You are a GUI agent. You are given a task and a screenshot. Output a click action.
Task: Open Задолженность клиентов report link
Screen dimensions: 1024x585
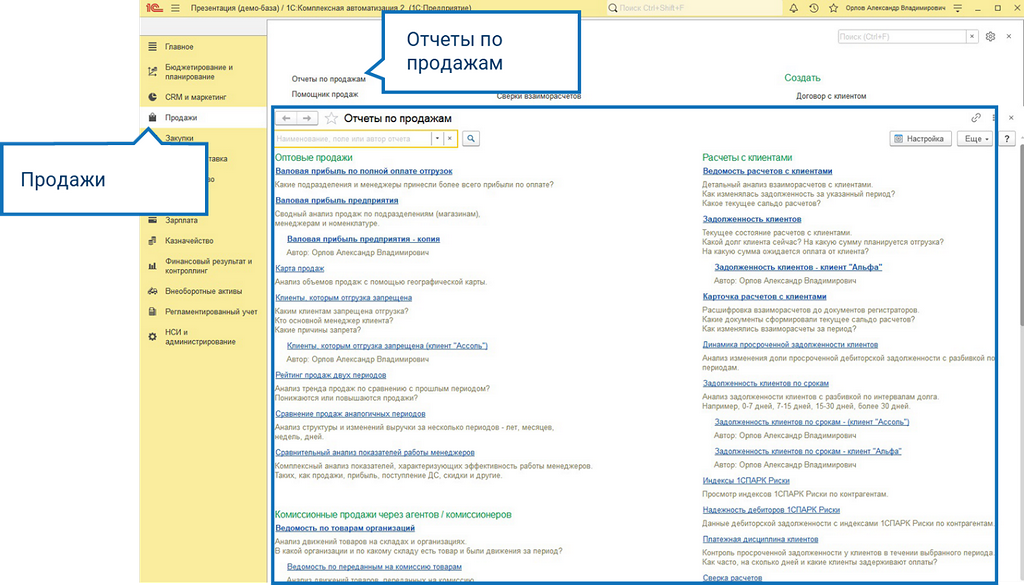coord(752,219)
